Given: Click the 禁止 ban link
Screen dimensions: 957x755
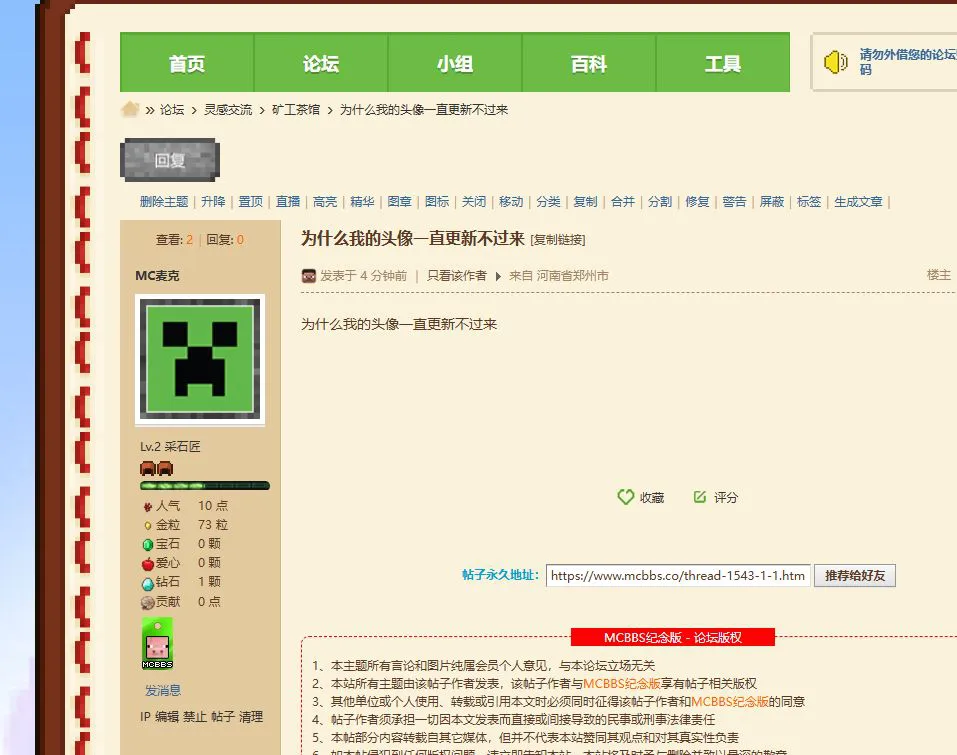Looking at the screenshot, I should coord(195,717).
